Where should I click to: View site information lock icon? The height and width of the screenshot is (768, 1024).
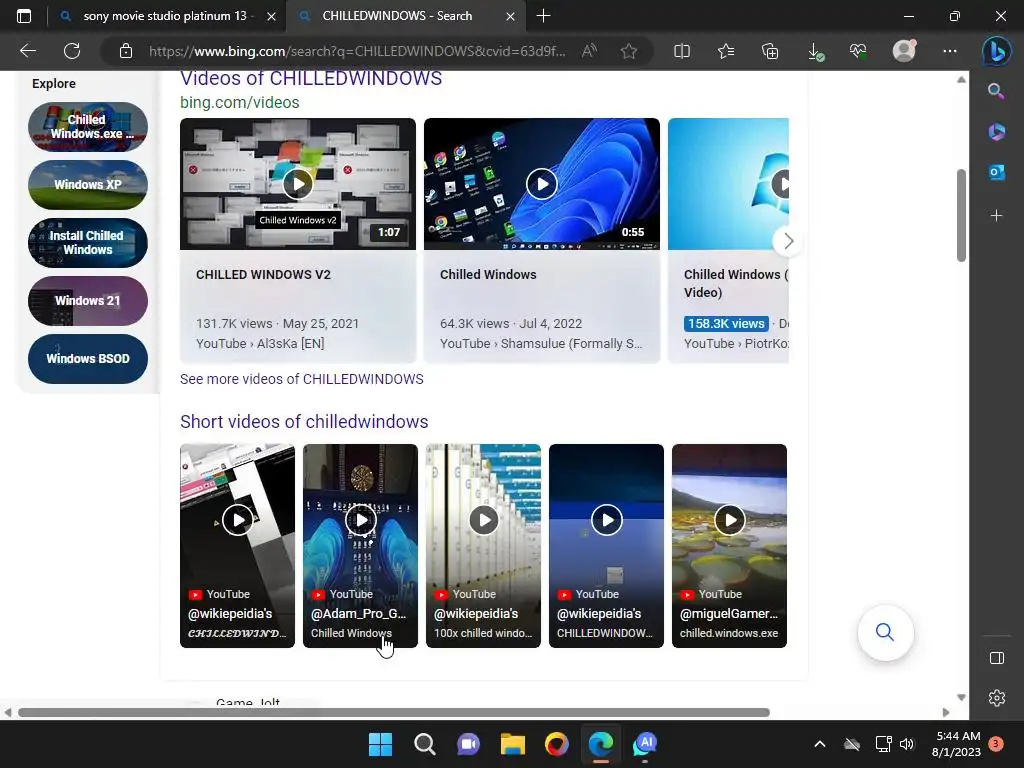coord(126,51)
